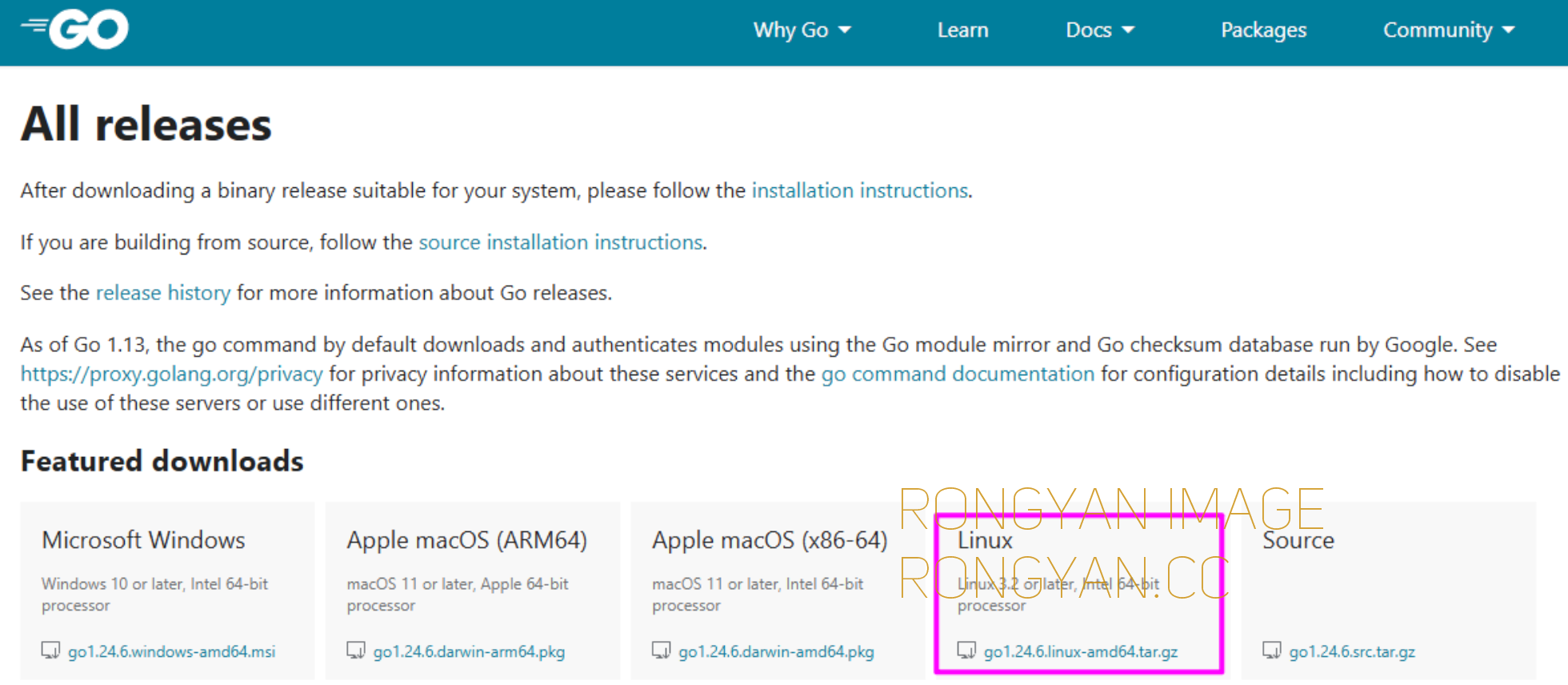Download go1.24.6.linux-amd64.tar.gz
Screen dimensions: 1568x685
pos(1081,651)
